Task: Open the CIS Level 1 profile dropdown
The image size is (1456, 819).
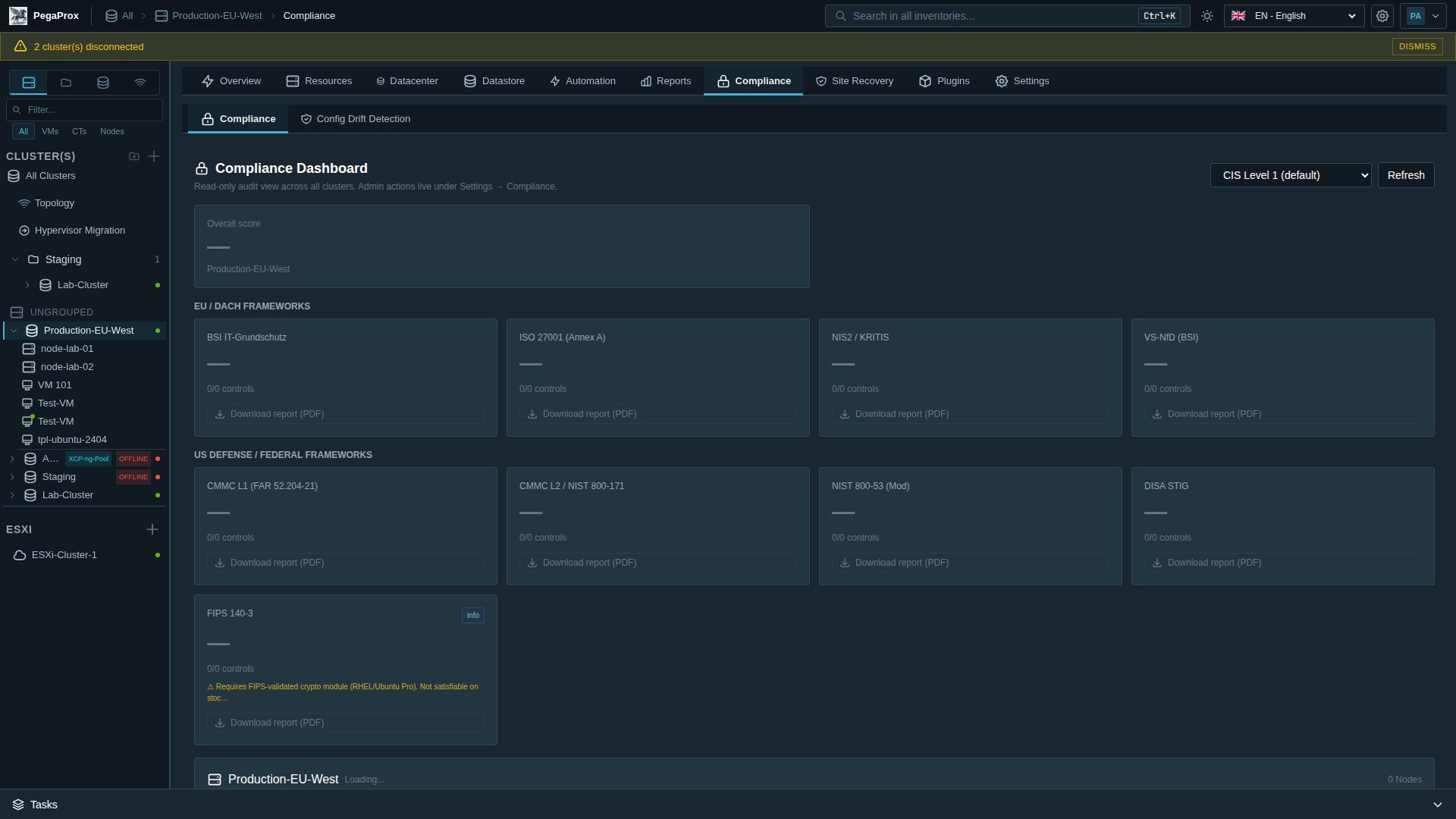Action: click(x=1291, y=175)
